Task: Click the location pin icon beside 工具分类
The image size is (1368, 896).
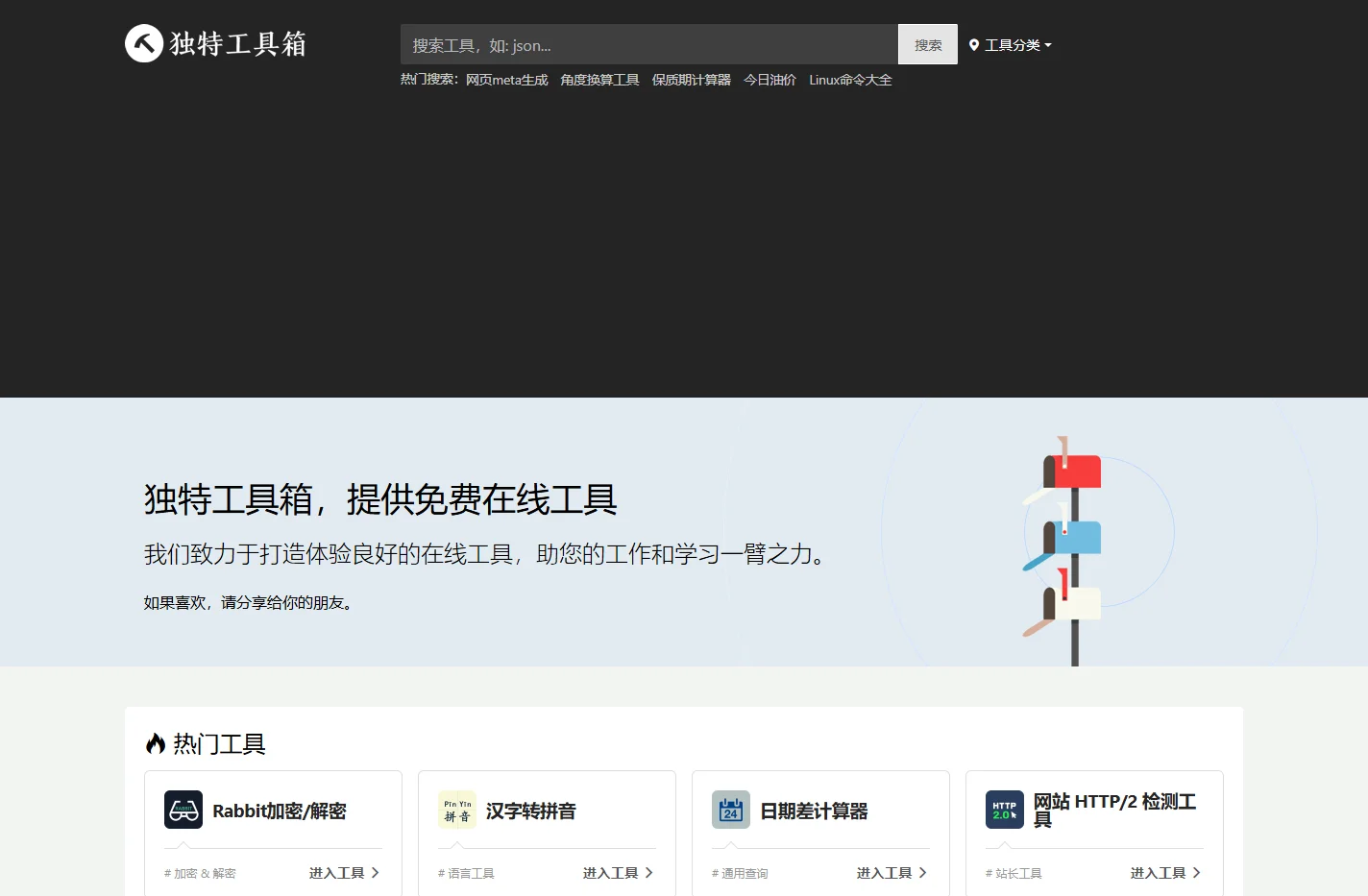Action: point(974,45)
